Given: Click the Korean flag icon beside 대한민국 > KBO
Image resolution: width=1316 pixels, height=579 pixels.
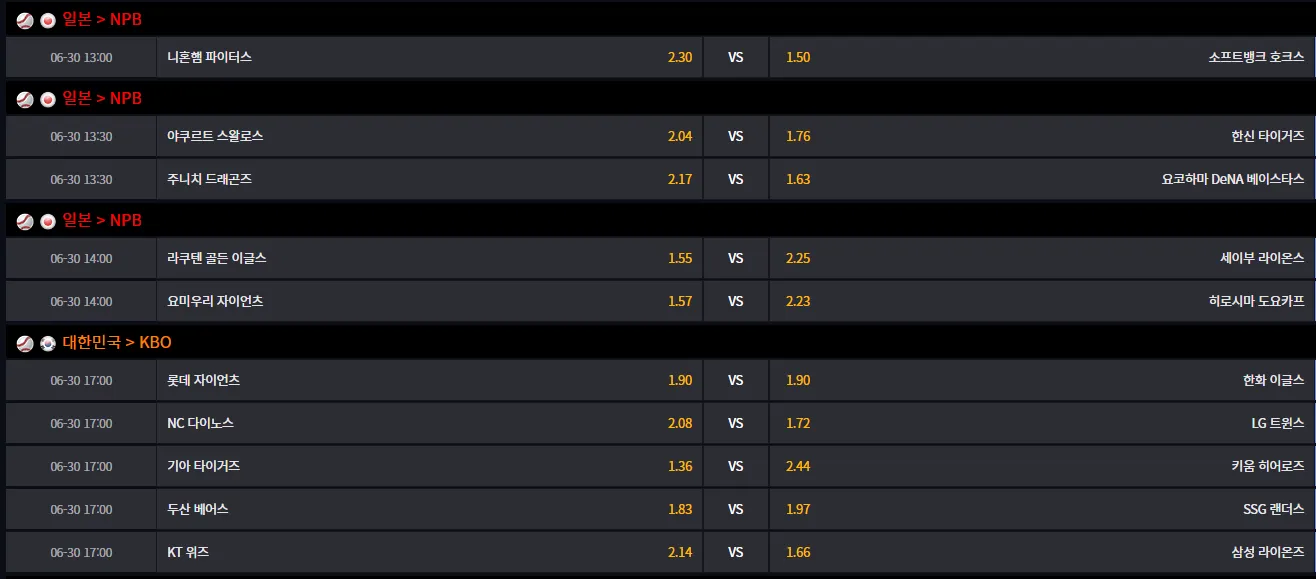Looking at the screenshot, I should [48, 343].
